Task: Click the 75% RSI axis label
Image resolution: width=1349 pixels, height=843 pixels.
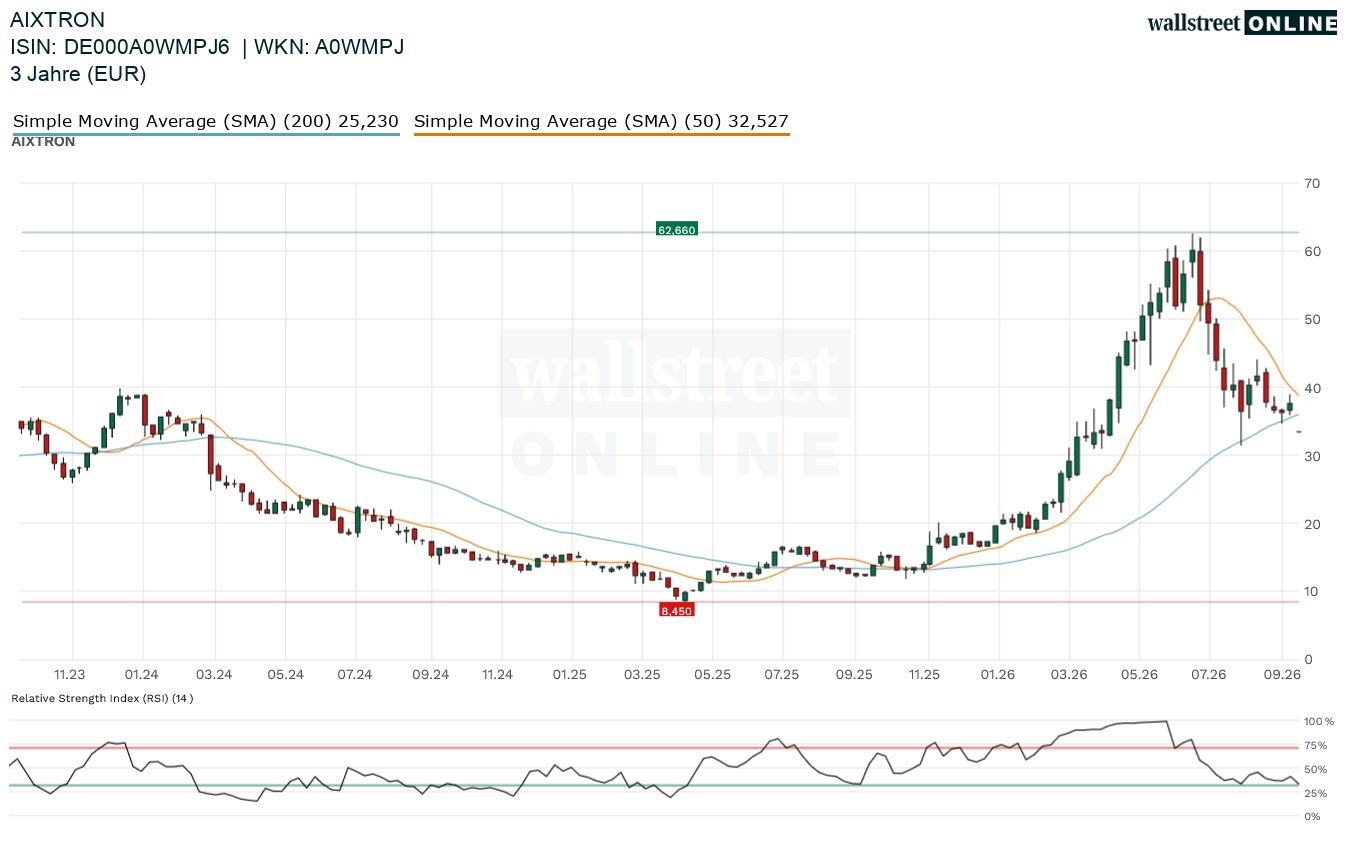Action: tap(1315, 745)
